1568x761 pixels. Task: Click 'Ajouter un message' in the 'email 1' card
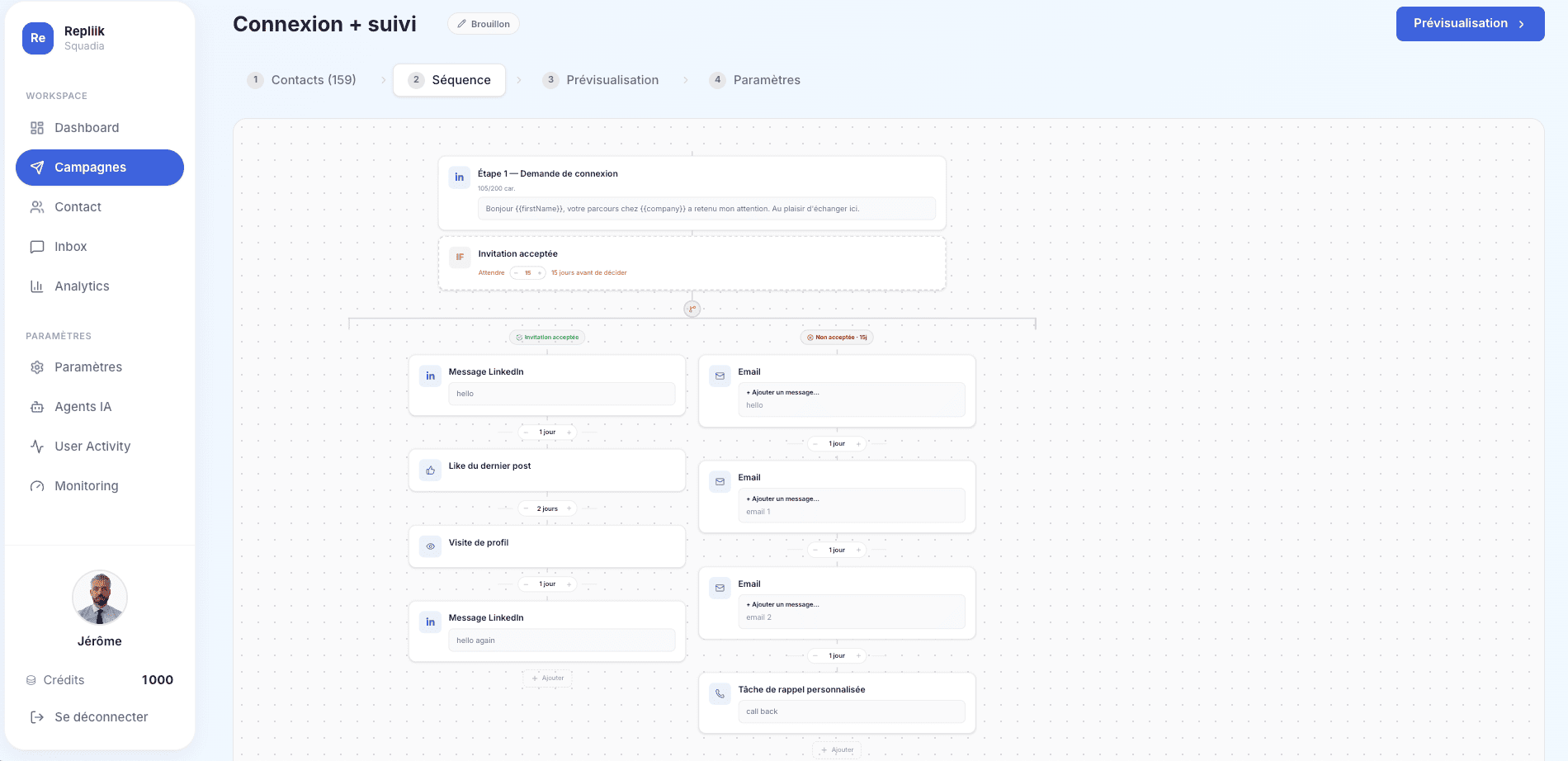[x=783, y=499]
